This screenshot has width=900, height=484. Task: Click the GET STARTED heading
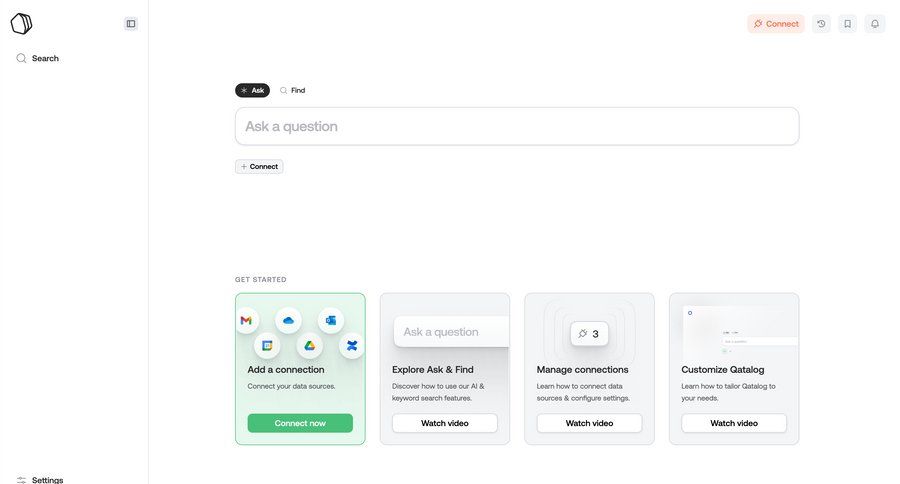click(261, 280)
